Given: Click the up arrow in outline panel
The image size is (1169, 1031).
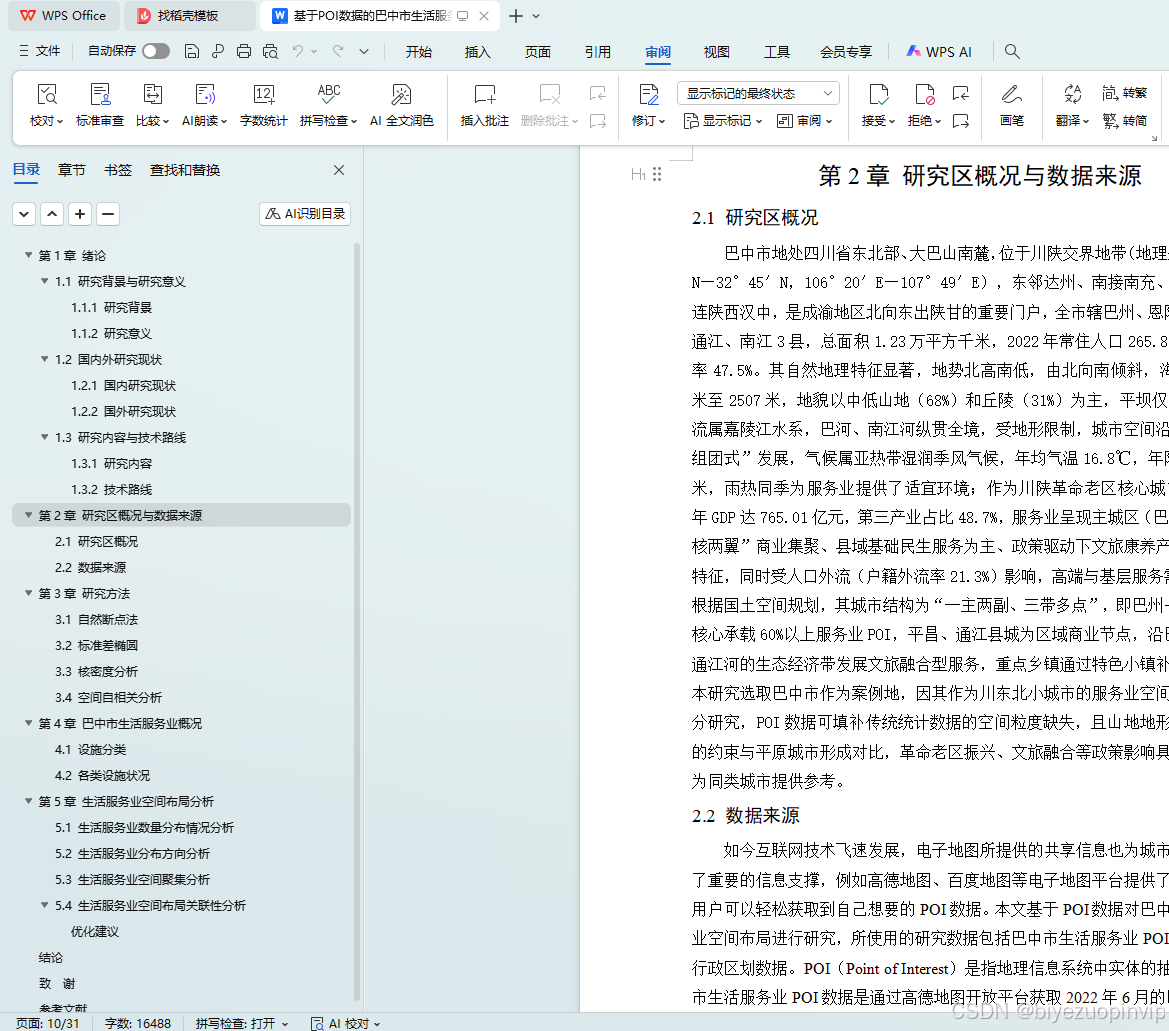Looking at the screenshot, I should (x=51, y=214).
